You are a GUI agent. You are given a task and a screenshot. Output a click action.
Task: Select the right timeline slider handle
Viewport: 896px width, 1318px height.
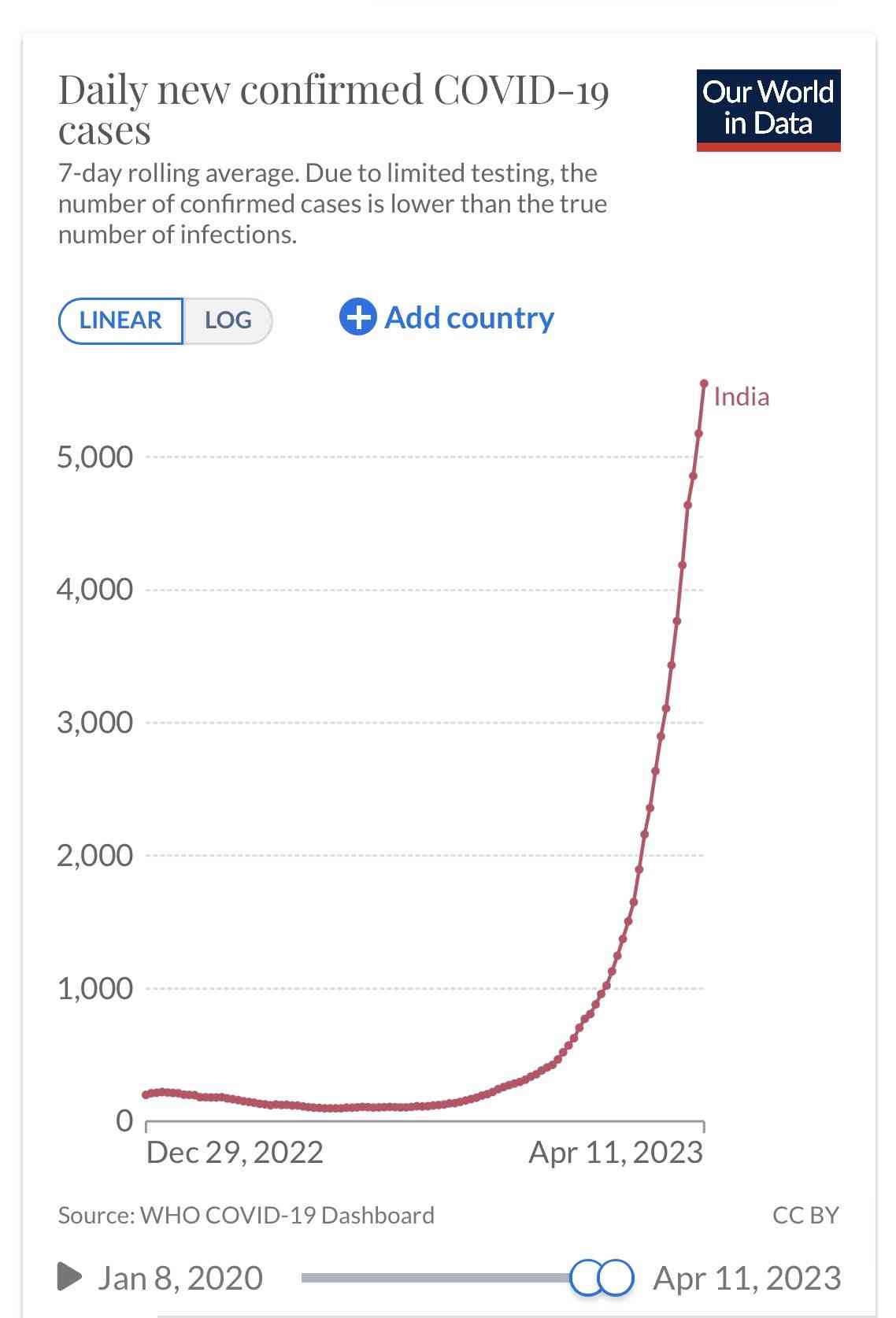click(616, 1277)
